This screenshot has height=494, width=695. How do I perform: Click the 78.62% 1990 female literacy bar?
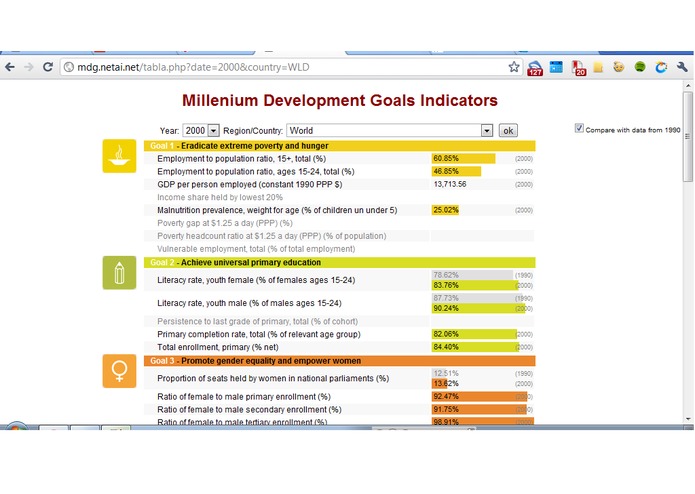pos(472,275)
